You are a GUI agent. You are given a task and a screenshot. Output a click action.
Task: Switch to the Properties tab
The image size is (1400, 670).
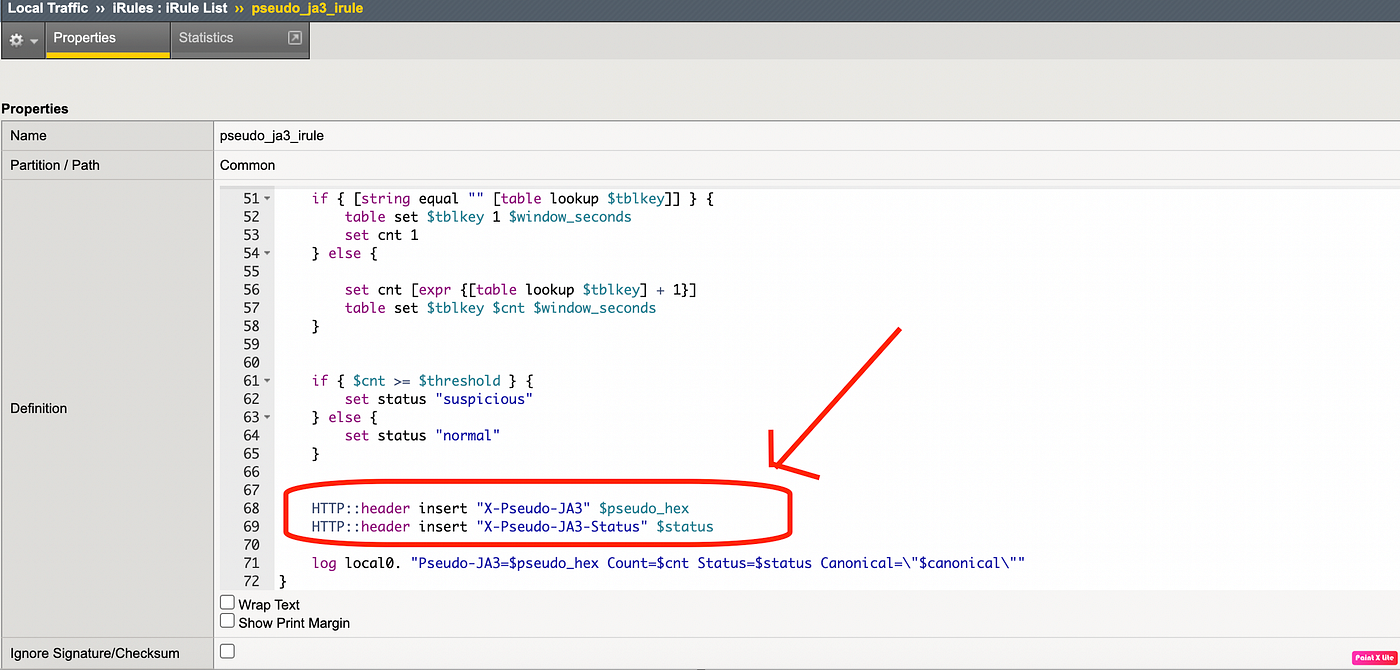coord(107,39)
